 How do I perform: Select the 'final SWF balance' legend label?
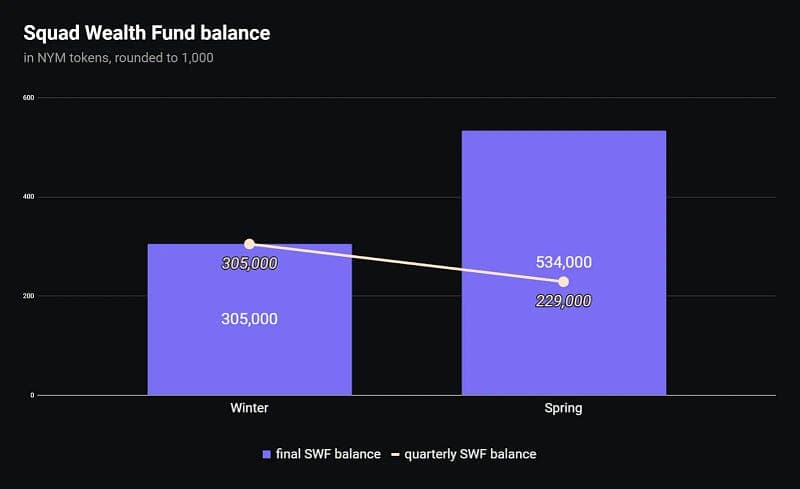click(x=328, y=454)
